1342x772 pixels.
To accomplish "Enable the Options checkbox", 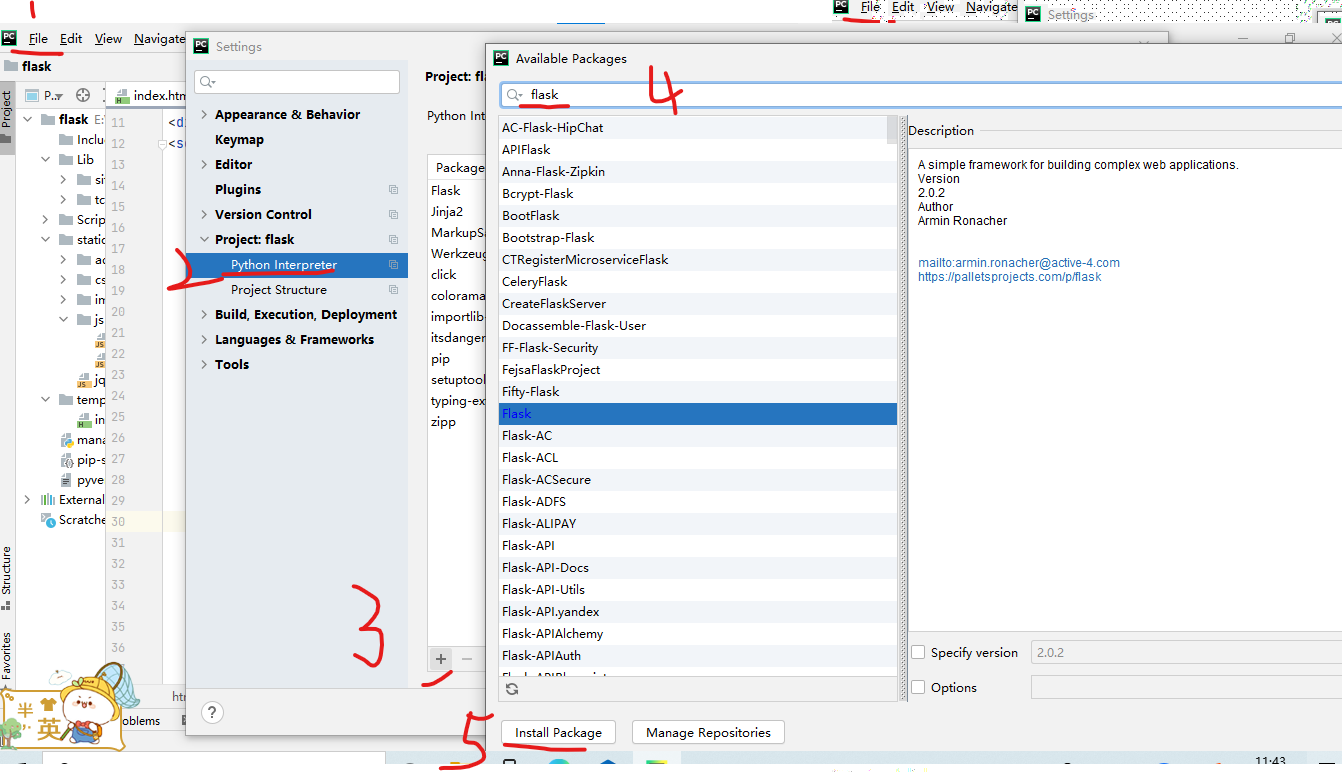I will [918, 687].
